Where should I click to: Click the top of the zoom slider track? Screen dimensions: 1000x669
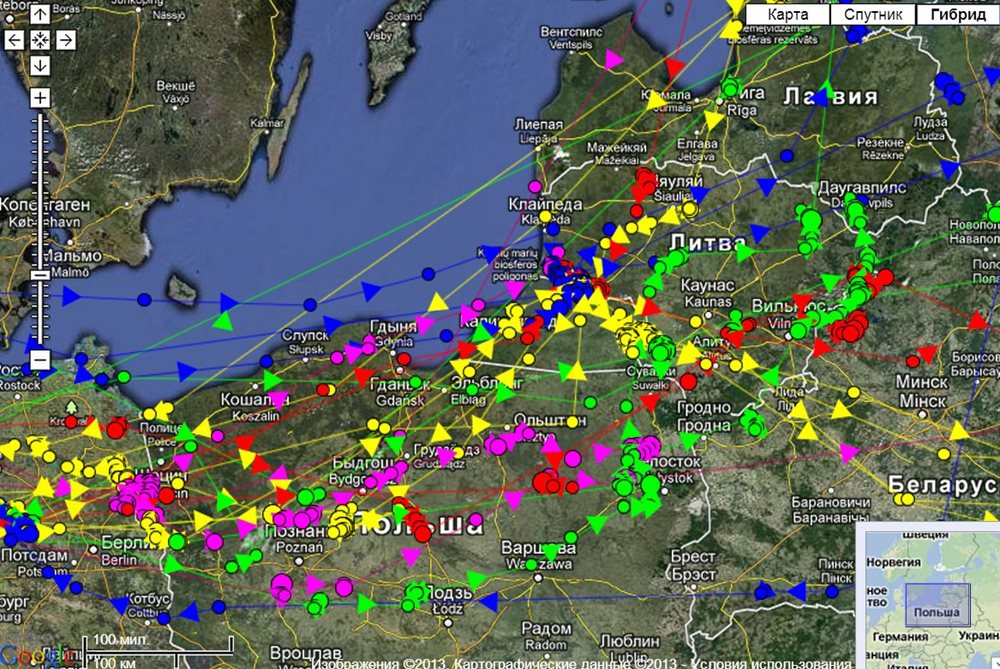point(40,117)
